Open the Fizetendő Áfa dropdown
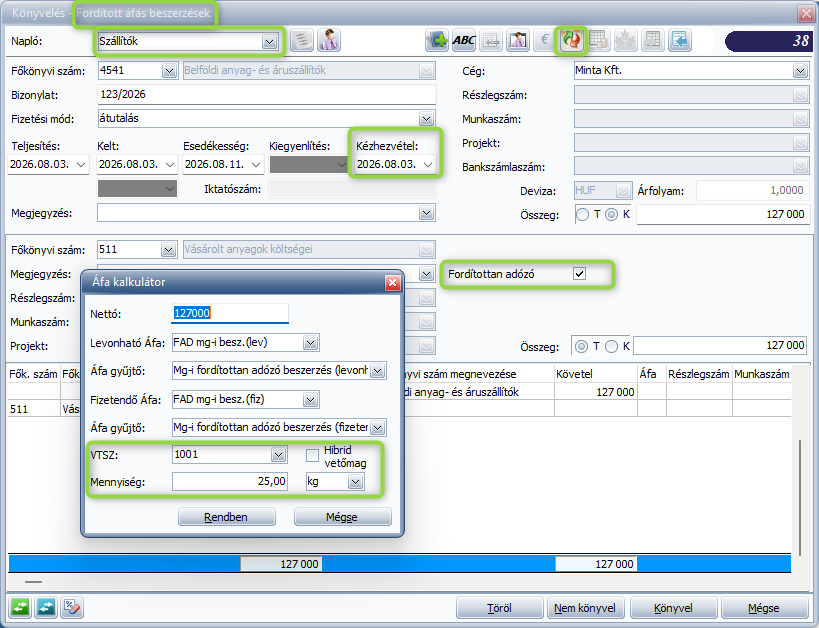Screen dimensions: 819x628 tap(310, 400)
